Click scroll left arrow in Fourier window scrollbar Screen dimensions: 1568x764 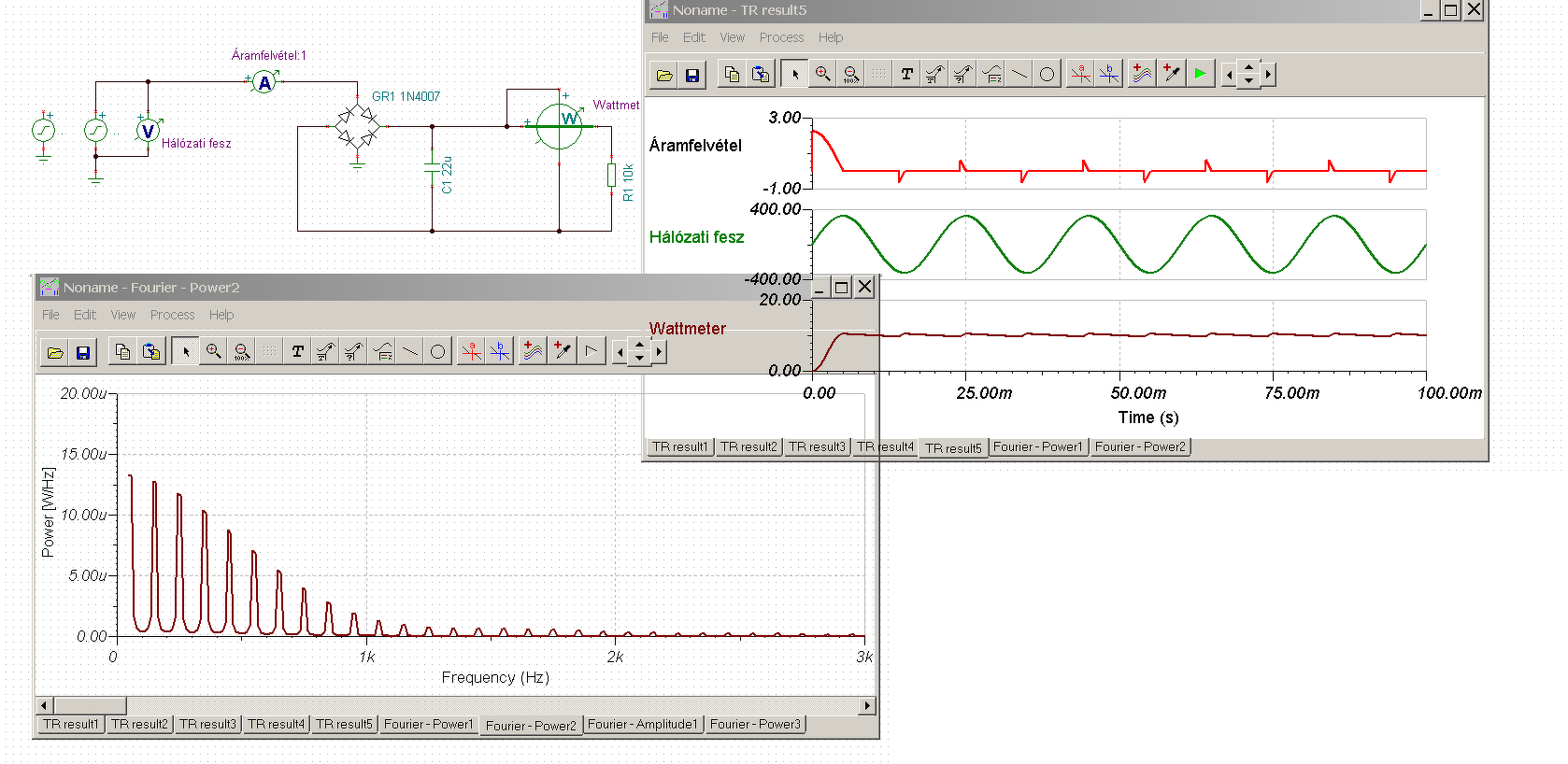[x=45, y=705]
